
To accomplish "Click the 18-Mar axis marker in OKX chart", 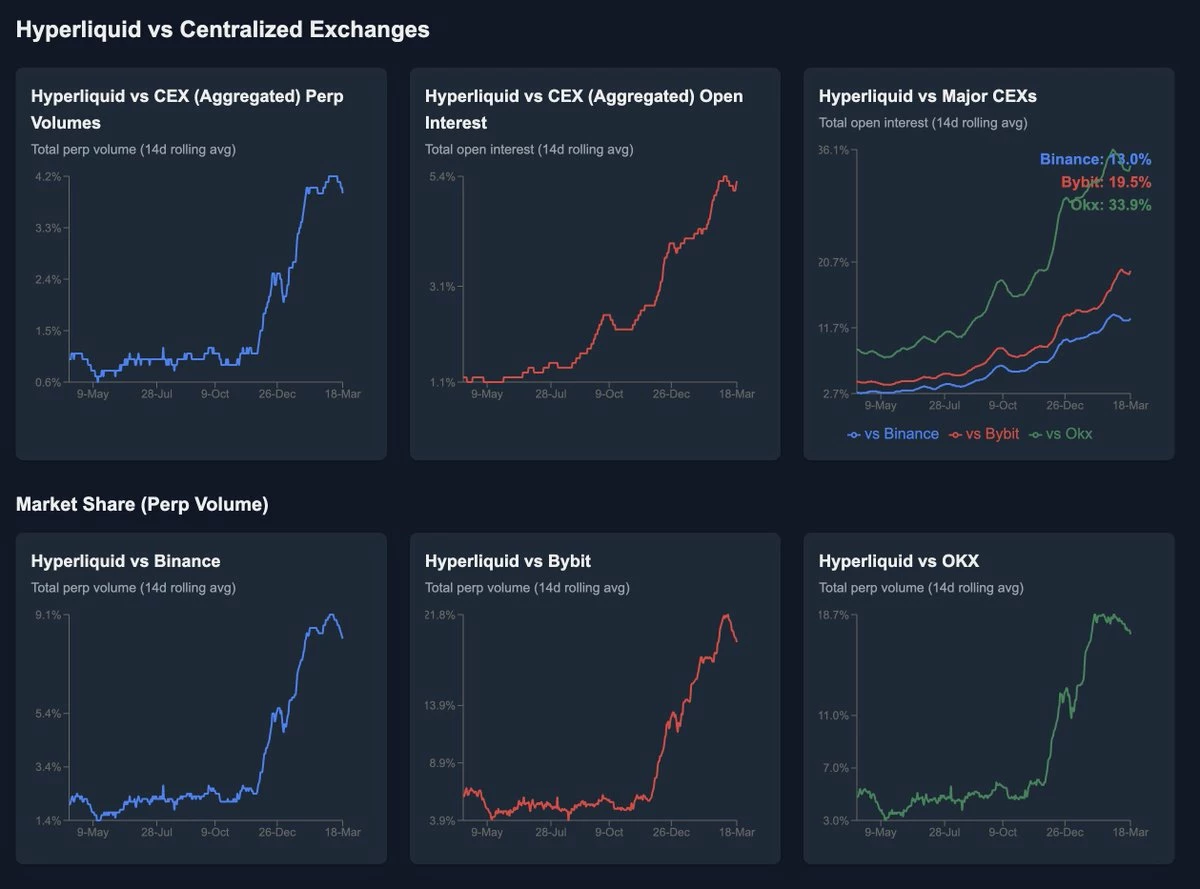I will (x=1131, y=832).
